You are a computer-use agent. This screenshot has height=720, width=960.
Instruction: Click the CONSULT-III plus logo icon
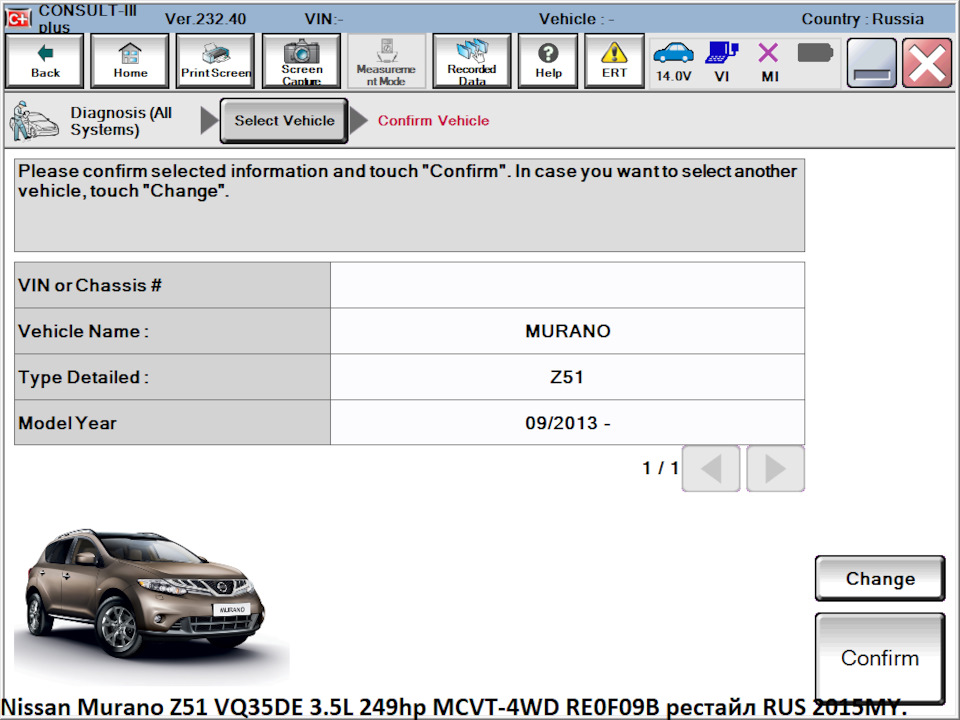(17, 16)
